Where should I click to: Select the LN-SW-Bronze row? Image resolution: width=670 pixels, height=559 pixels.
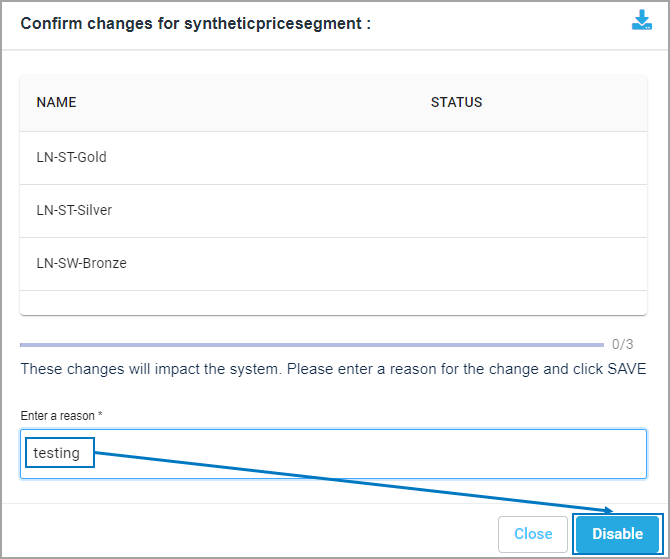[81, 263]
